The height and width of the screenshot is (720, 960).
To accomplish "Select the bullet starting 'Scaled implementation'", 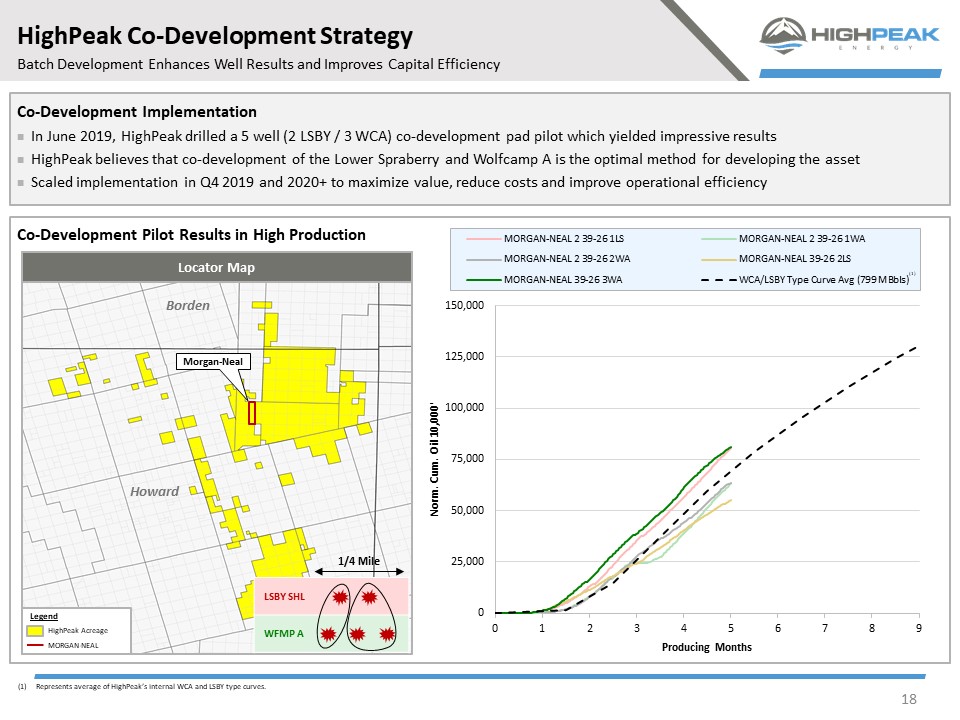I will [x=399, y=182].
